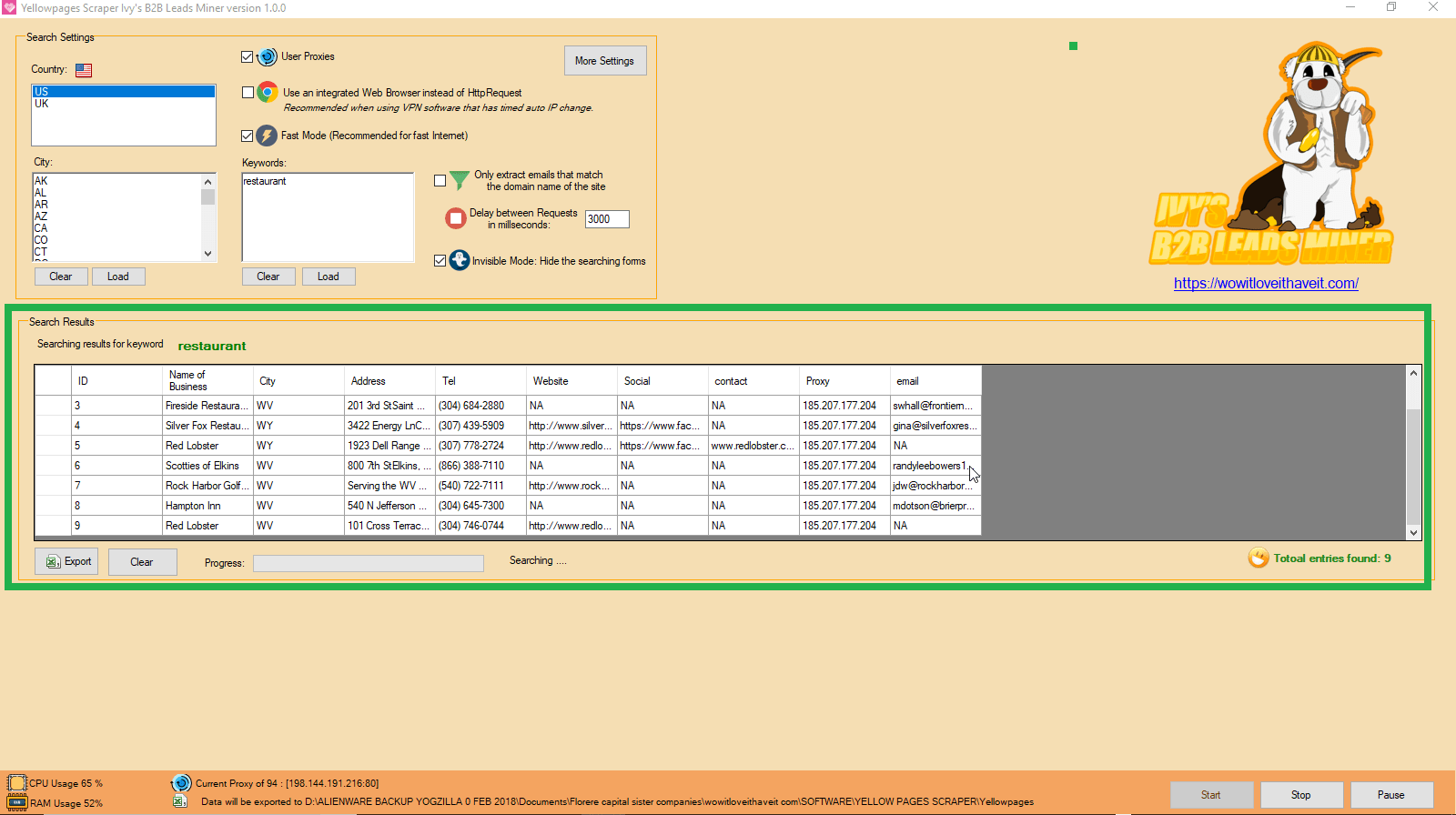Enable the integrated Web Browser checkbox

point(248,93)
